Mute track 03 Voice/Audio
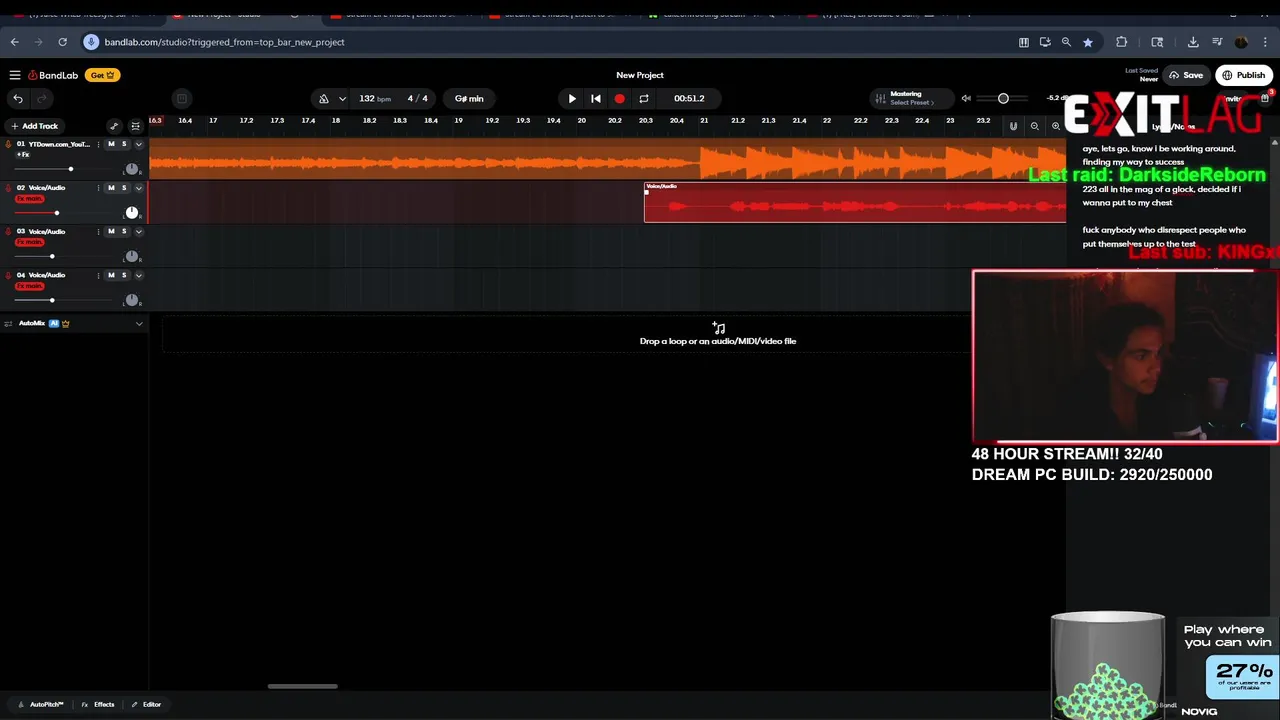This screenshot has width=1280, height=720. (111, 232)
